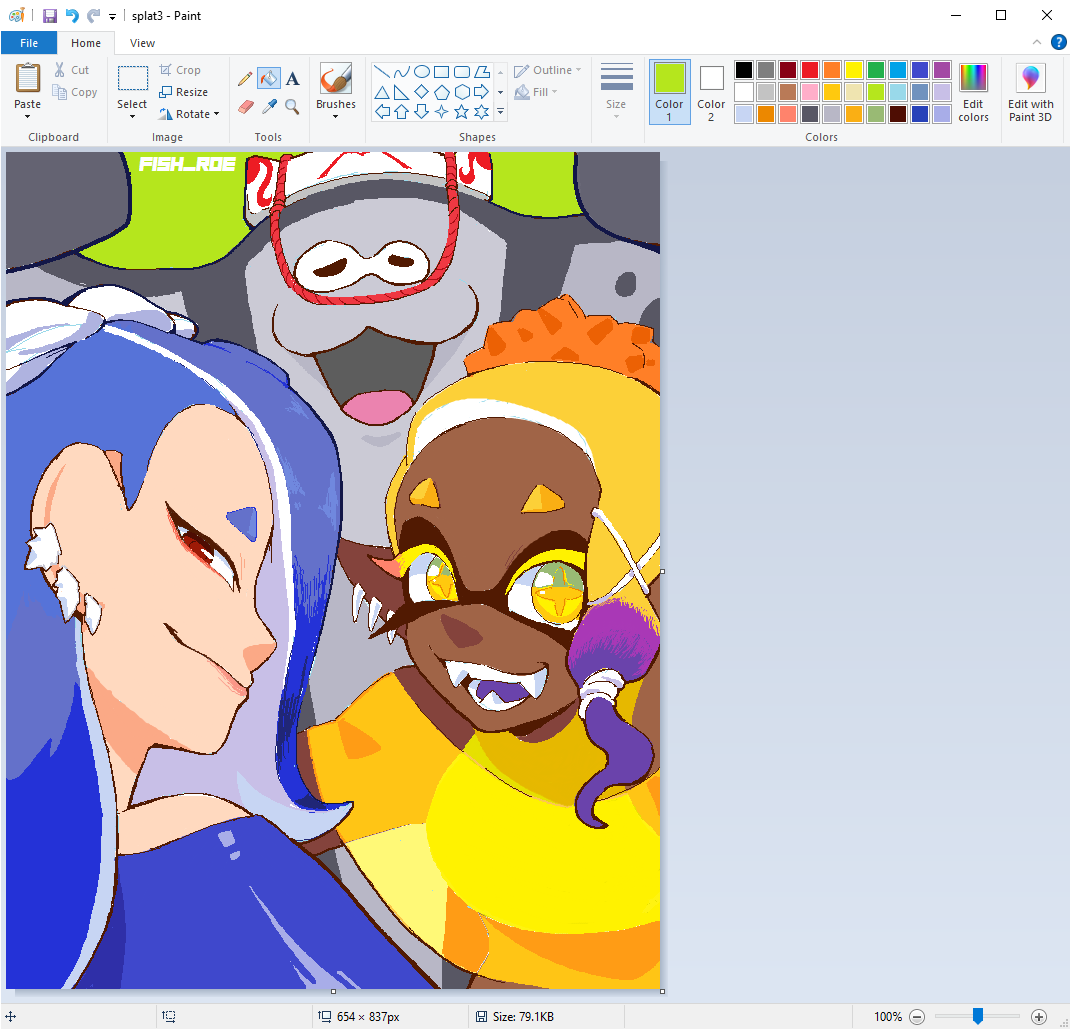The width and height of the screenshot is (1071, 1030).
Task: Pick the pink swatch in second row
Action: point(810,92)
